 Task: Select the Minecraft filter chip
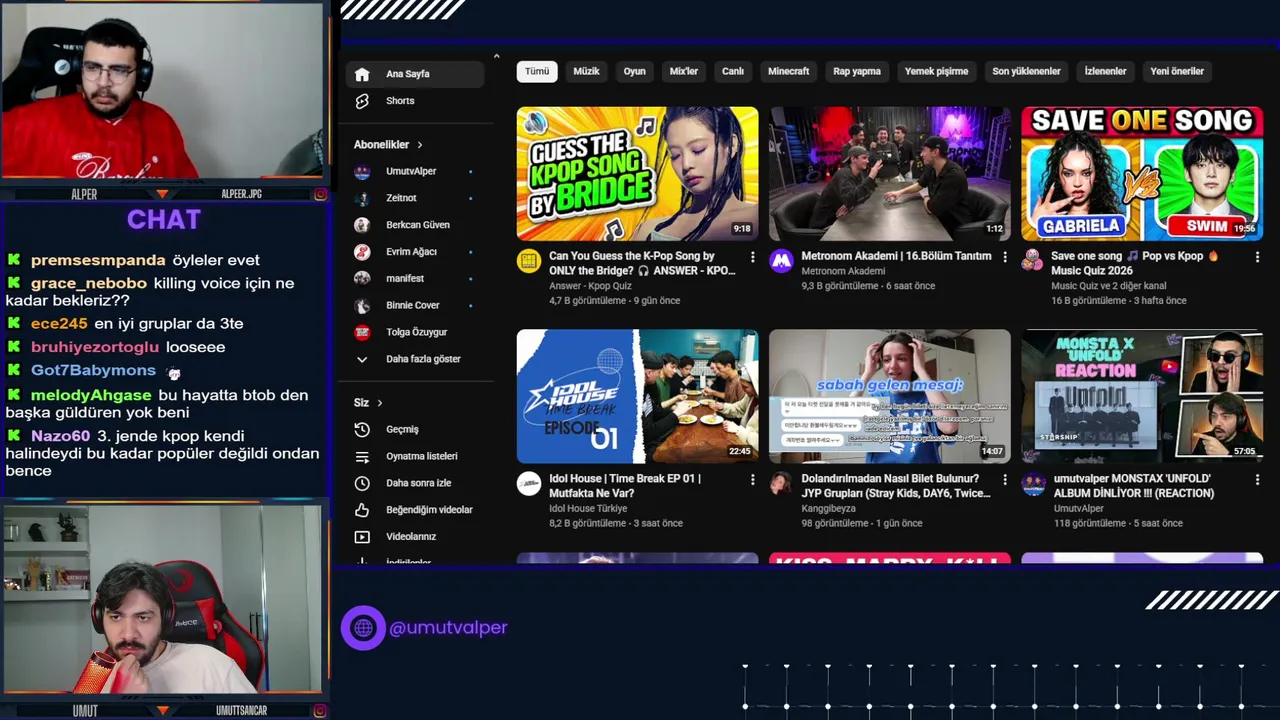point(788,71)
